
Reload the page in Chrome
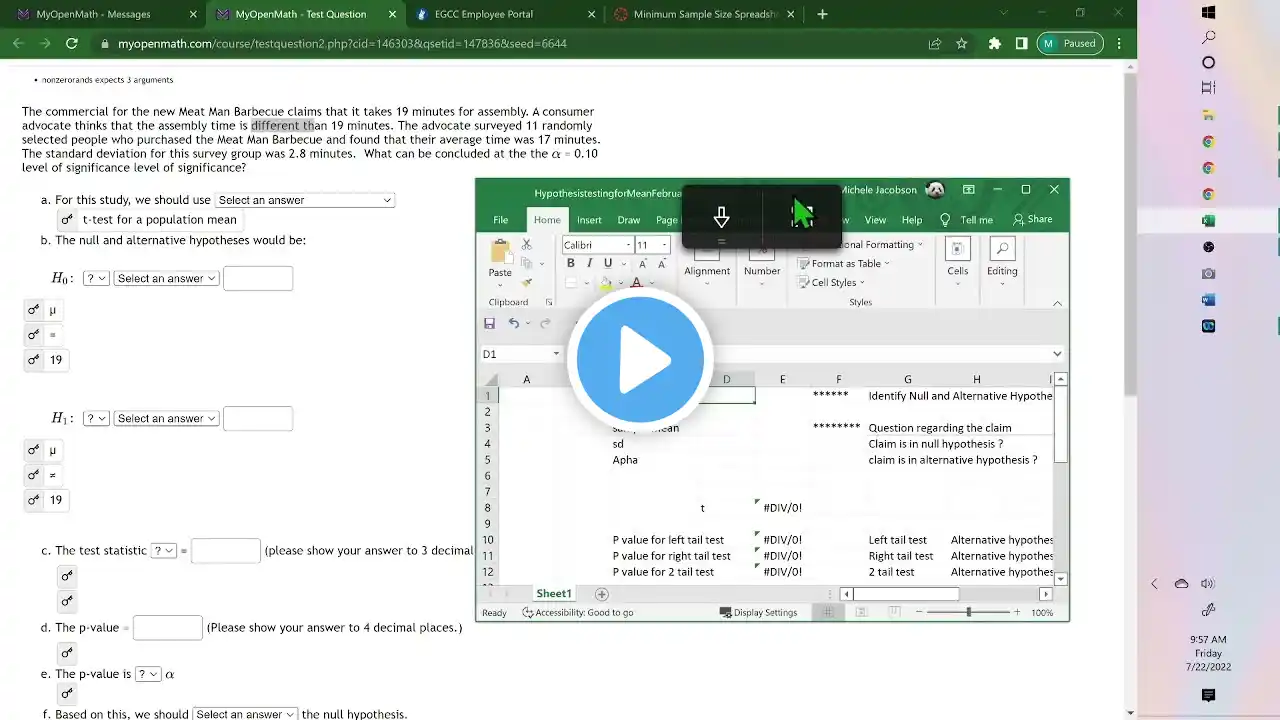72,44
